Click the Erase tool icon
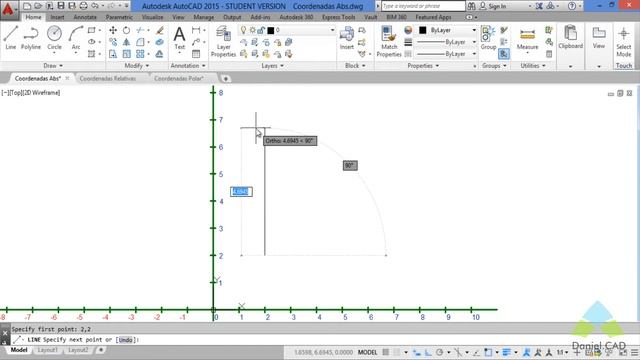This screenshot has height=360, width=640. (160, 30)
